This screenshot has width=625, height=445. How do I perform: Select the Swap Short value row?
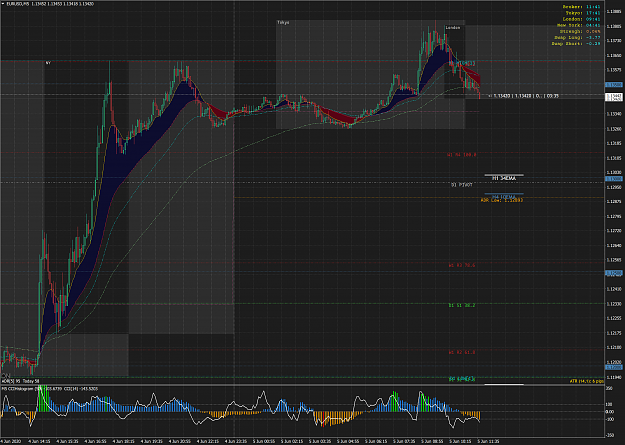click(576, 43)
